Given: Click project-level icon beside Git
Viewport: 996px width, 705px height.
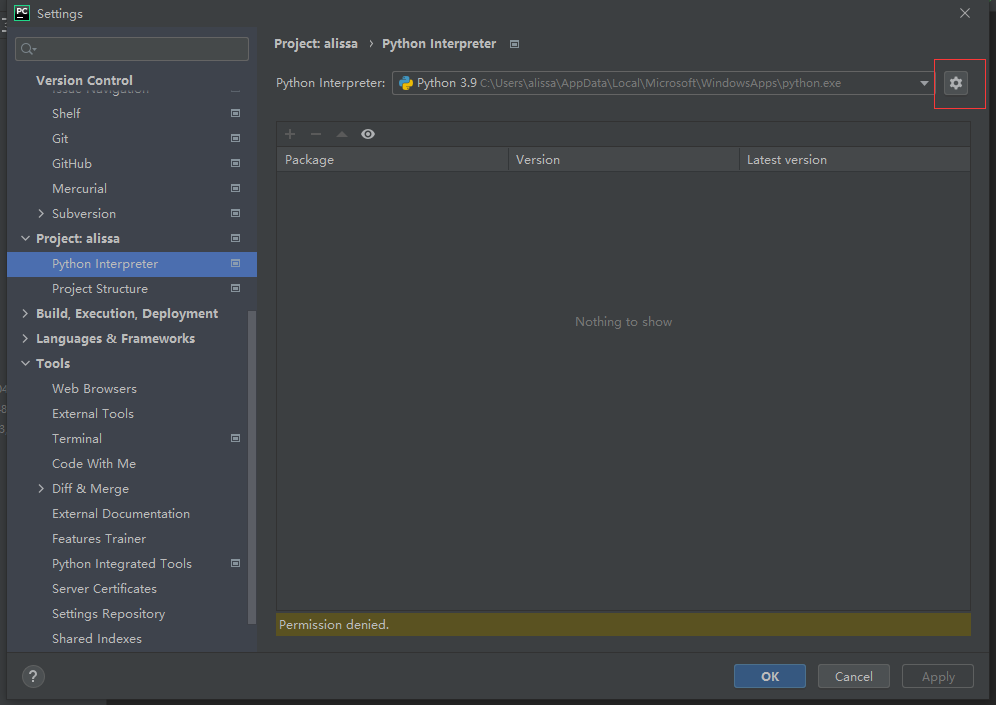Looking at the screenshot, I should [x=236, y=138].
